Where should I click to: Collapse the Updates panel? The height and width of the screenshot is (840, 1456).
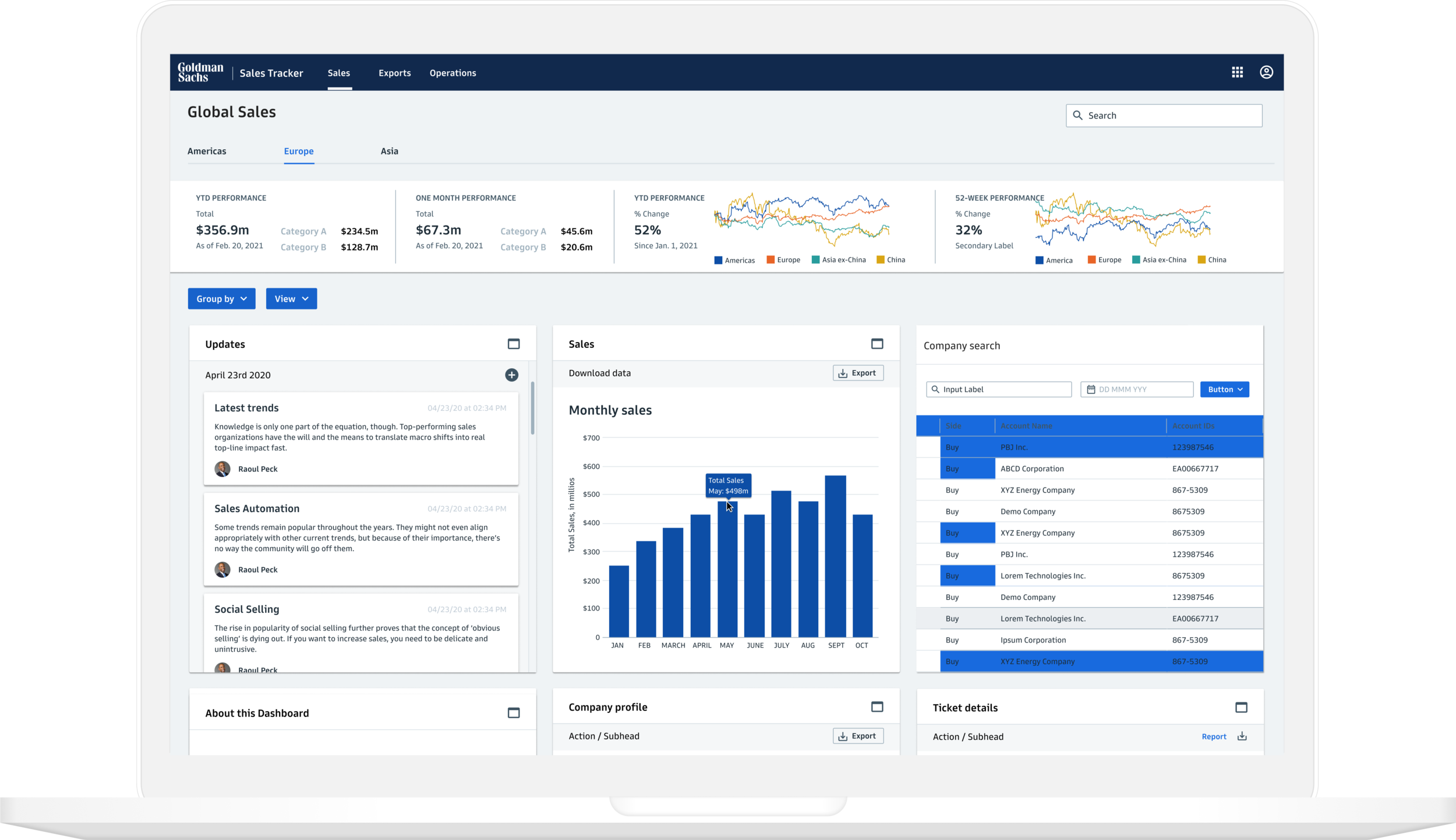tap(513, 344)
